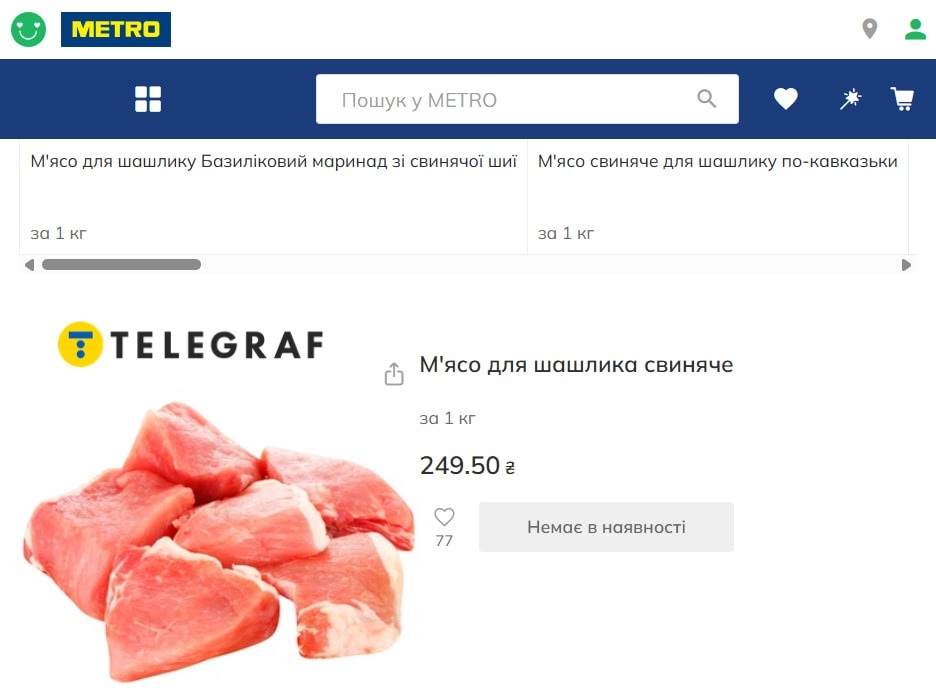The image size is (936, 693).
Task: Open 'шашлику по-кавказьки' product link
Action: pos(717,162)
